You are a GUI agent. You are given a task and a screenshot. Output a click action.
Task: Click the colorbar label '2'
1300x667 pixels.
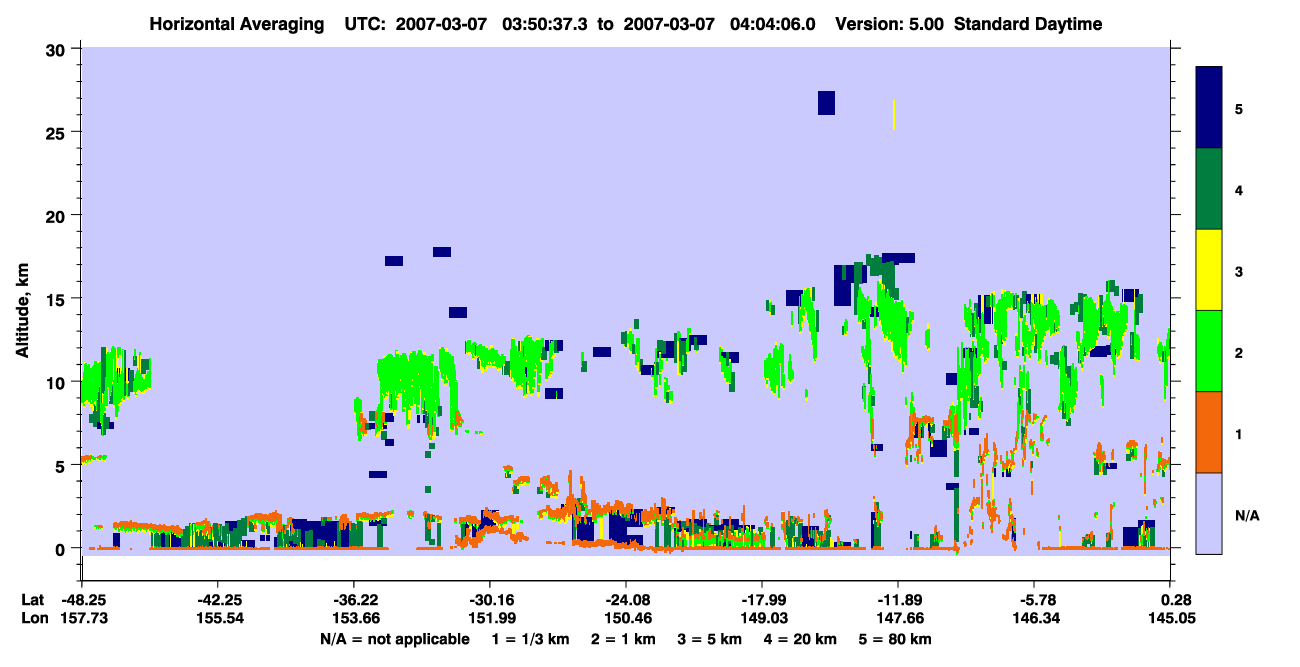[x=1238, y=352]
